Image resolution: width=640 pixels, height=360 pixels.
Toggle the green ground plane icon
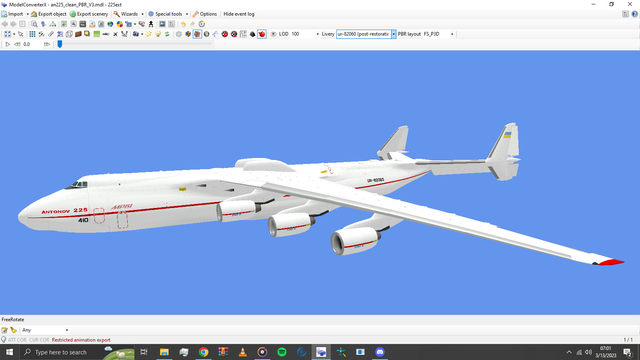97,34
